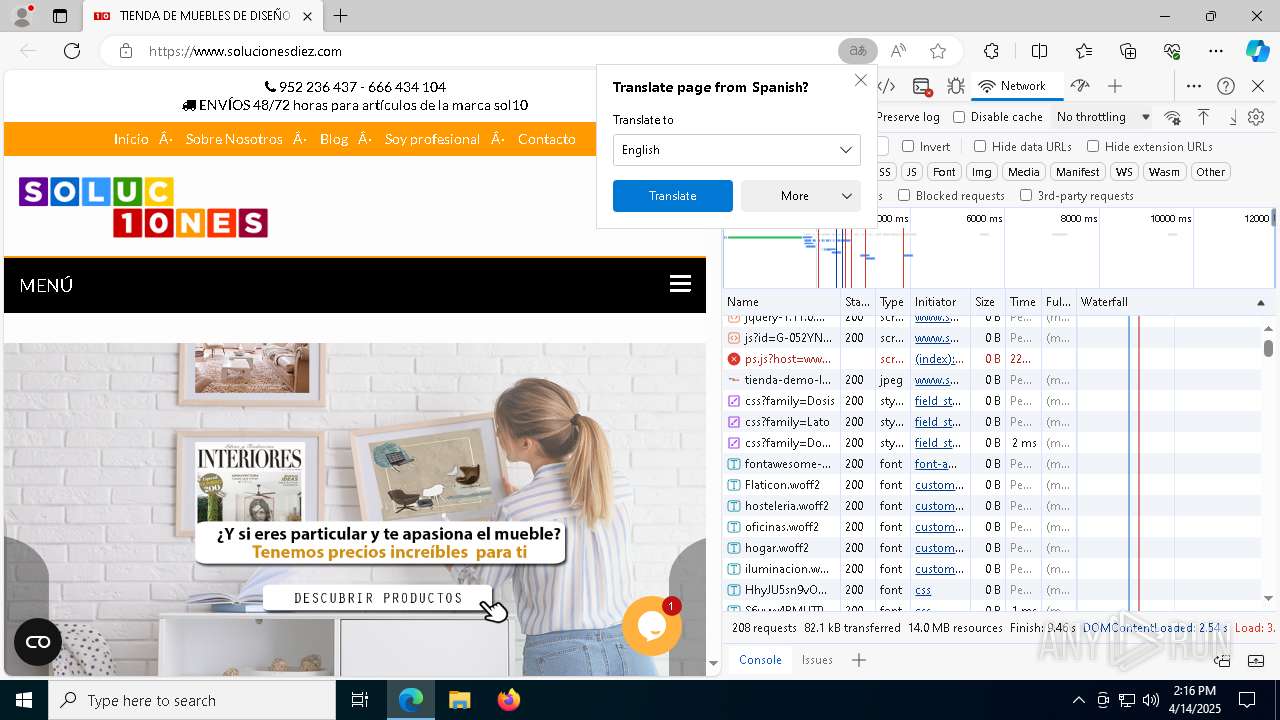Add another DevTools tool with plus icon
The image size is (1280, 720).
click(1115, 86)
